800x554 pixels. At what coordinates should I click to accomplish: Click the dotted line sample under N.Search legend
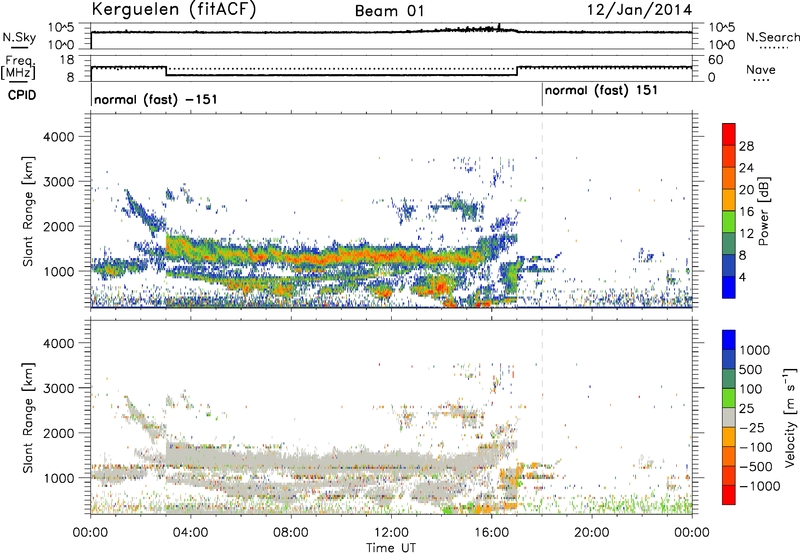(x=773, y=48)
